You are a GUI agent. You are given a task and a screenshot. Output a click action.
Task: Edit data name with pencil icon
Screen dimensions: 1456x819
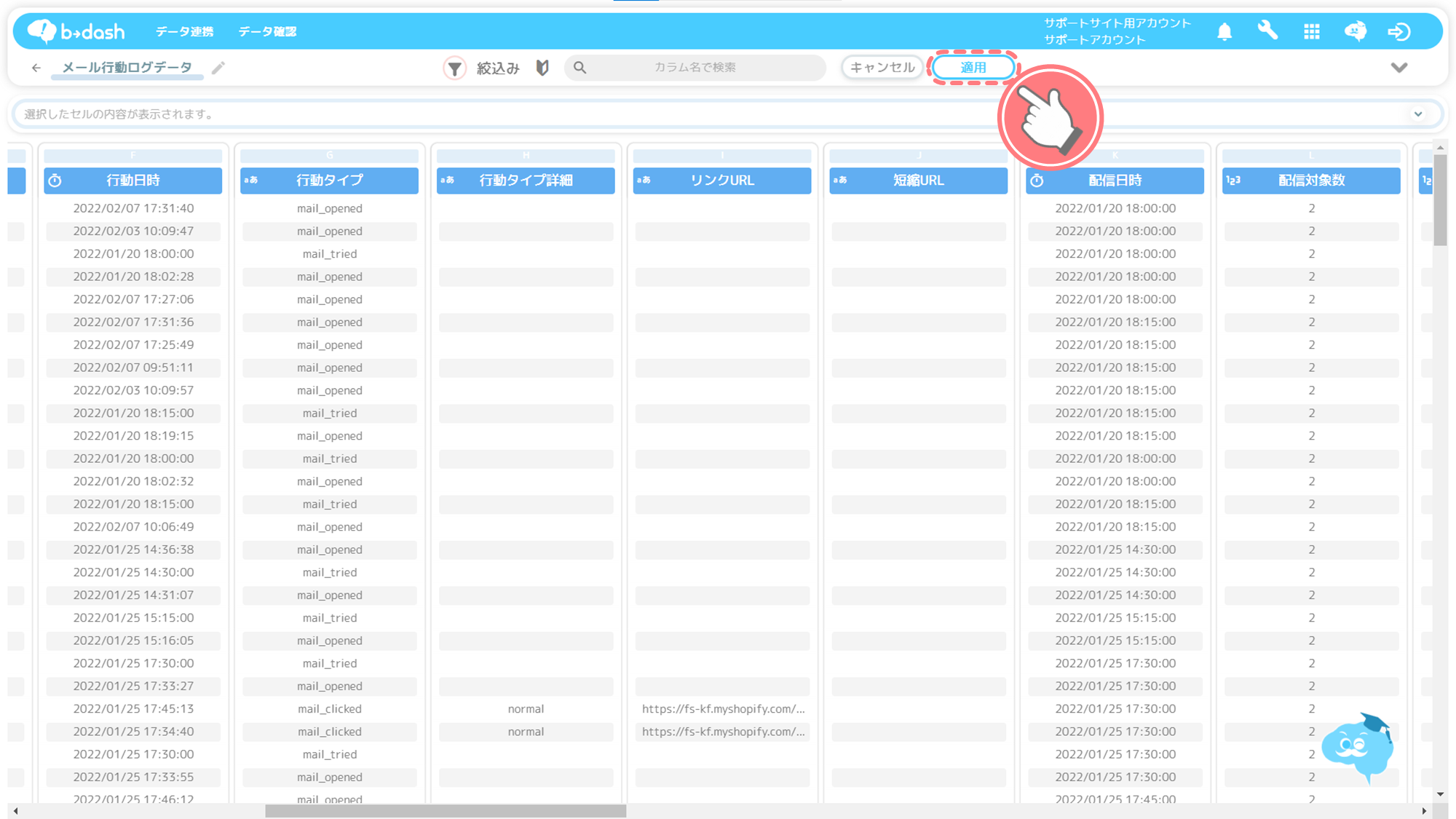coord(218,68)
